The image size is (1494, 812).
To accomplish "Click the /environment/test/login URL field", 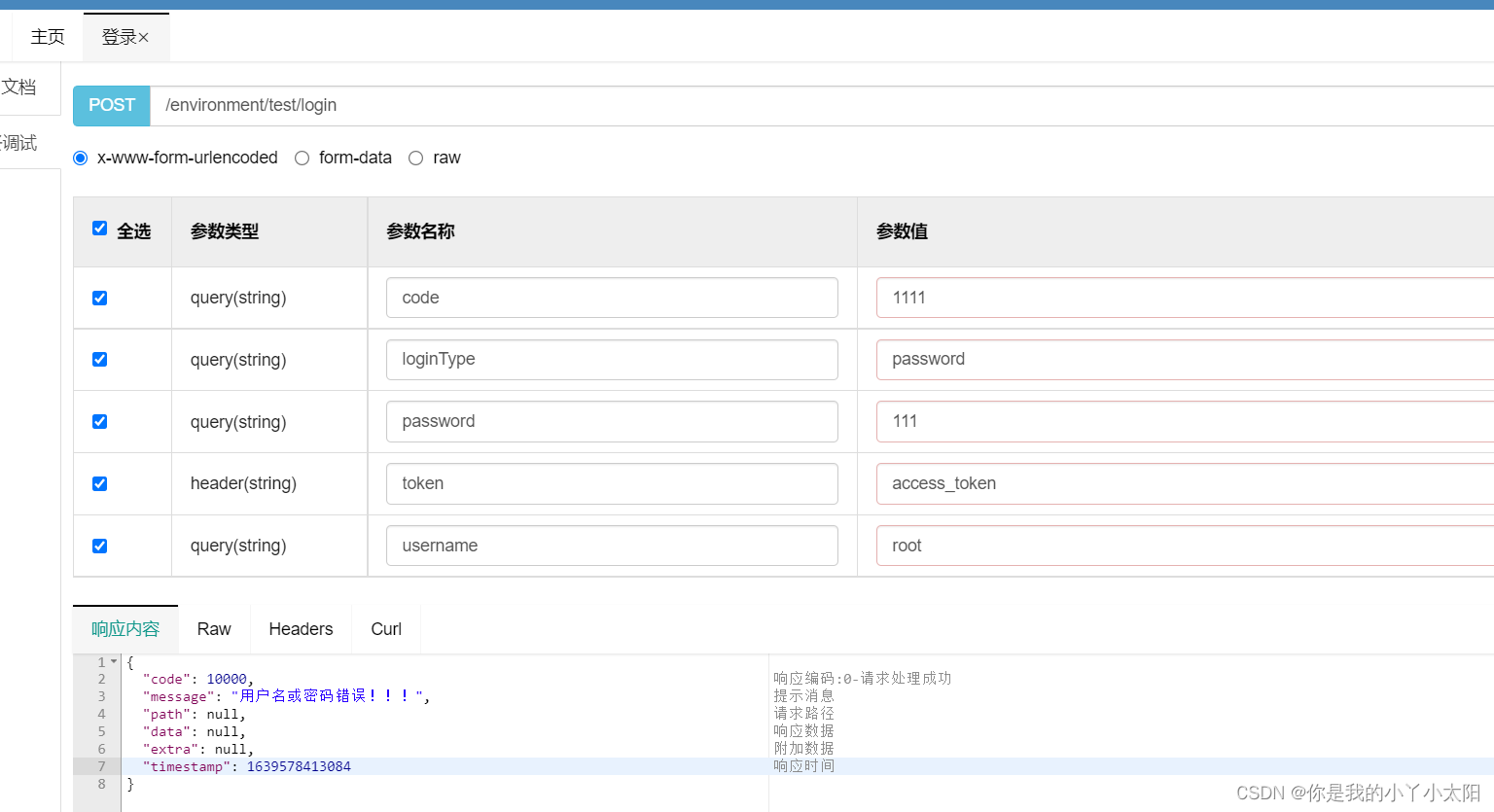I will coord(822,105).
